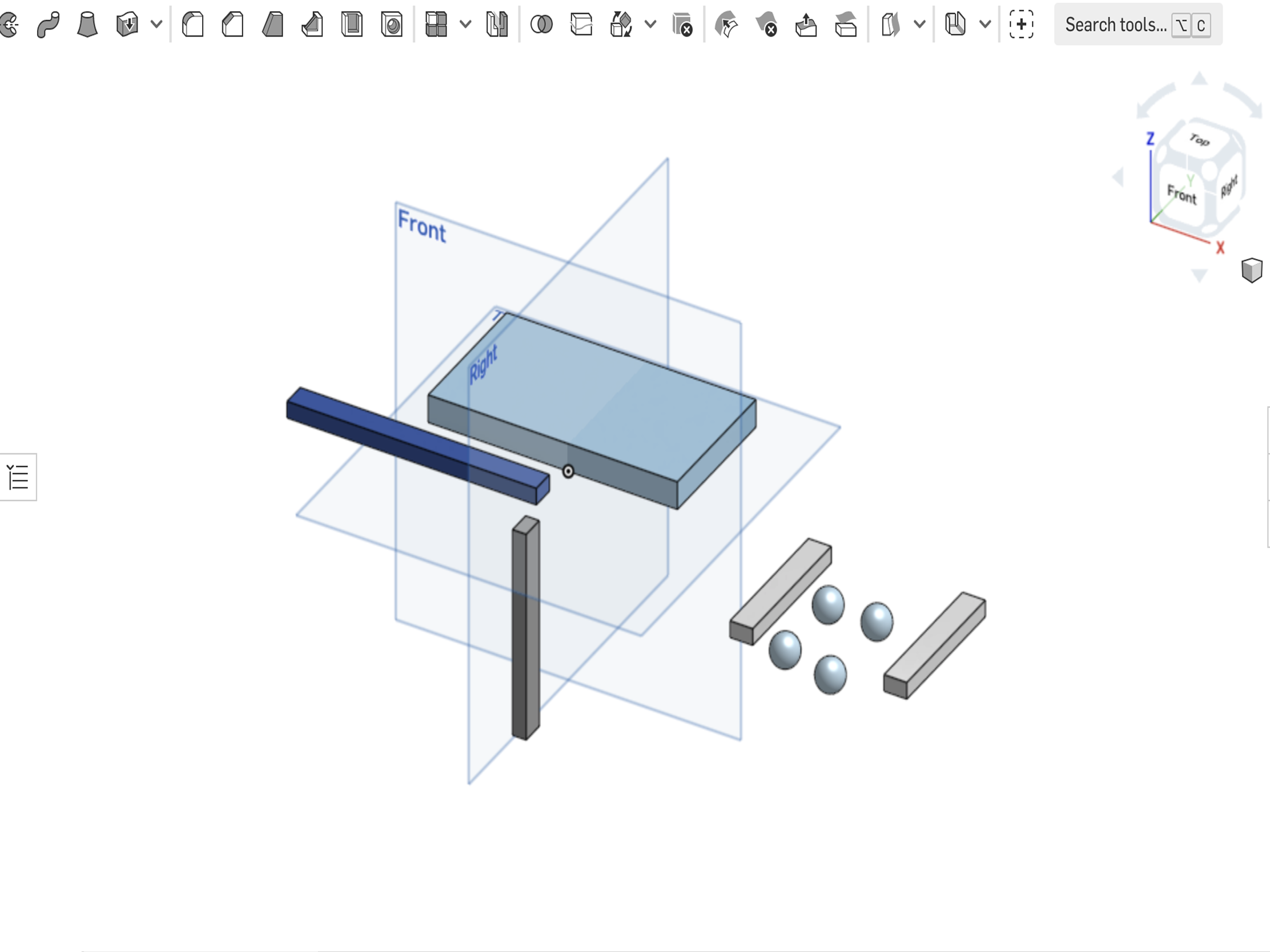This screenshot has width=1270, height=952.
Task: Open the view tools cube menu
Action: pyautogui.click(x=1252, y=270)
